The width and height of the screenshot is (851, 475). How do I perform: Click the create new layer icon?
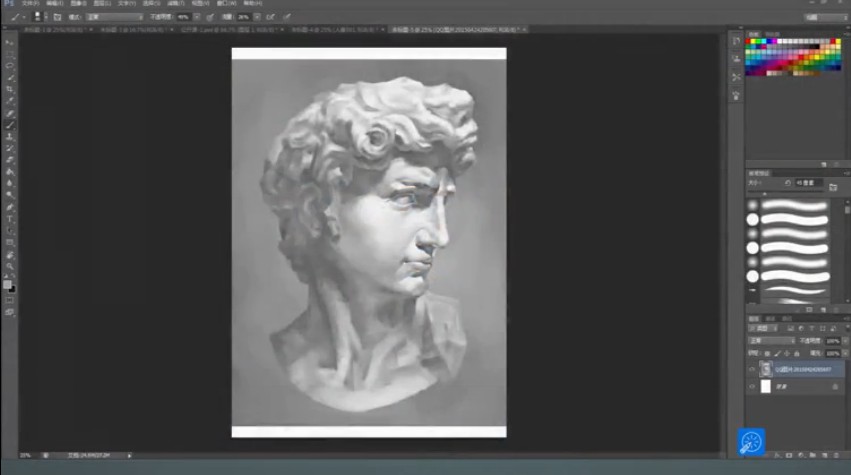(824, 455)
